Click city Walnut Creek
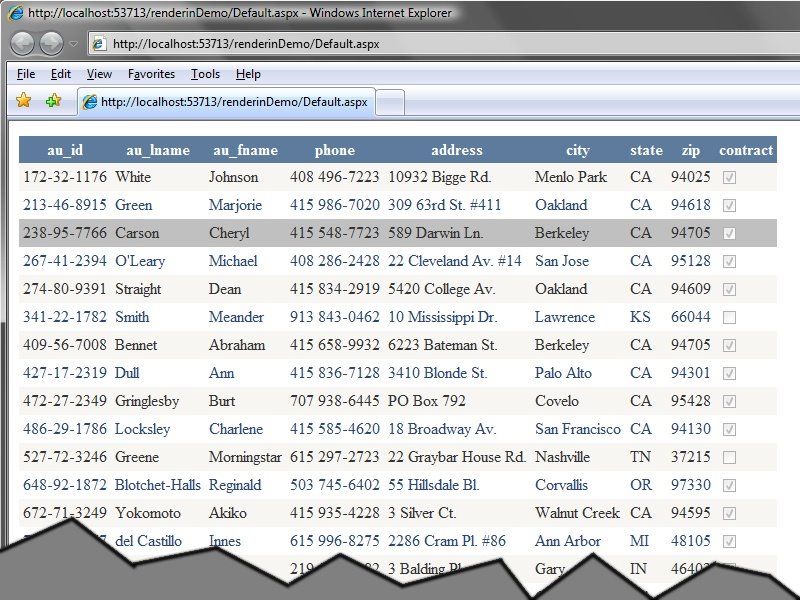The image size is (800, 600). pyautogui.click(x=578, y=513)
